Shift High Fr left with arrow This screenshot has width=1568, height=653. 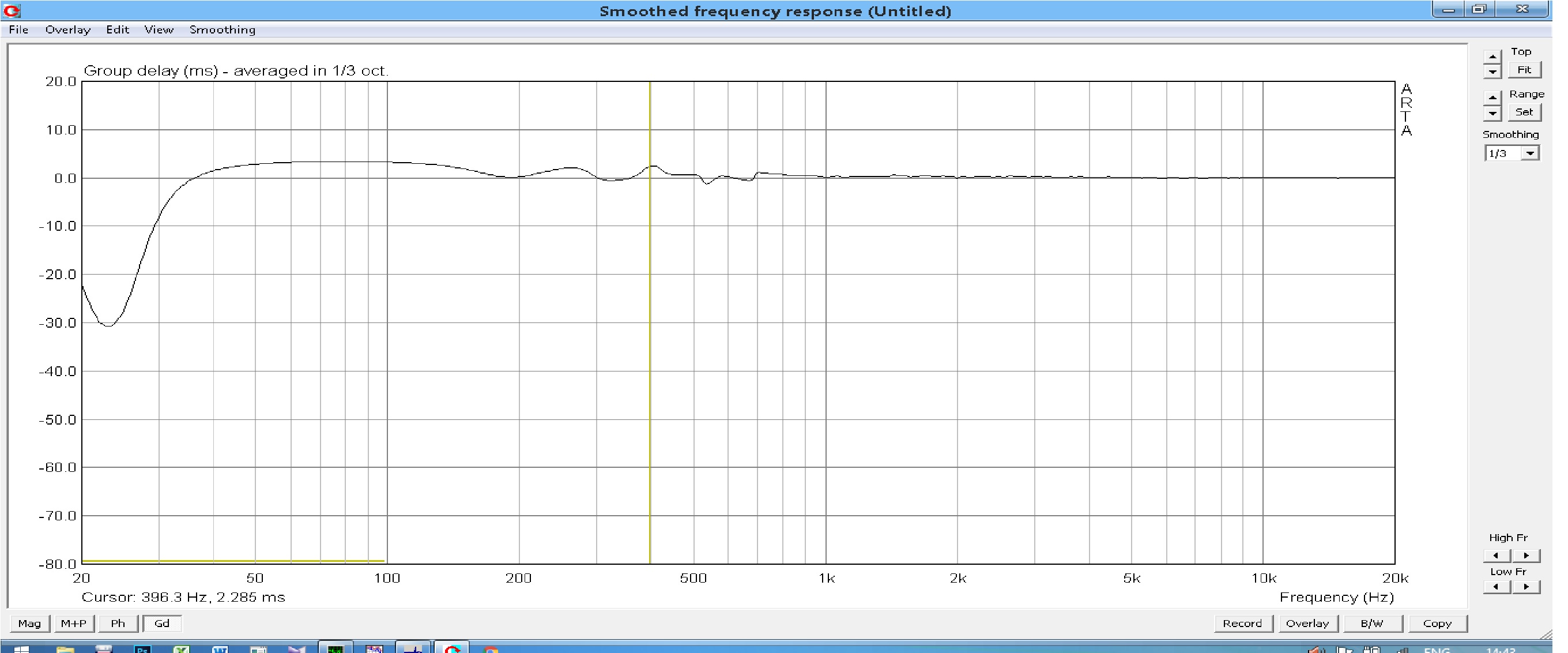pos(1496,556)
